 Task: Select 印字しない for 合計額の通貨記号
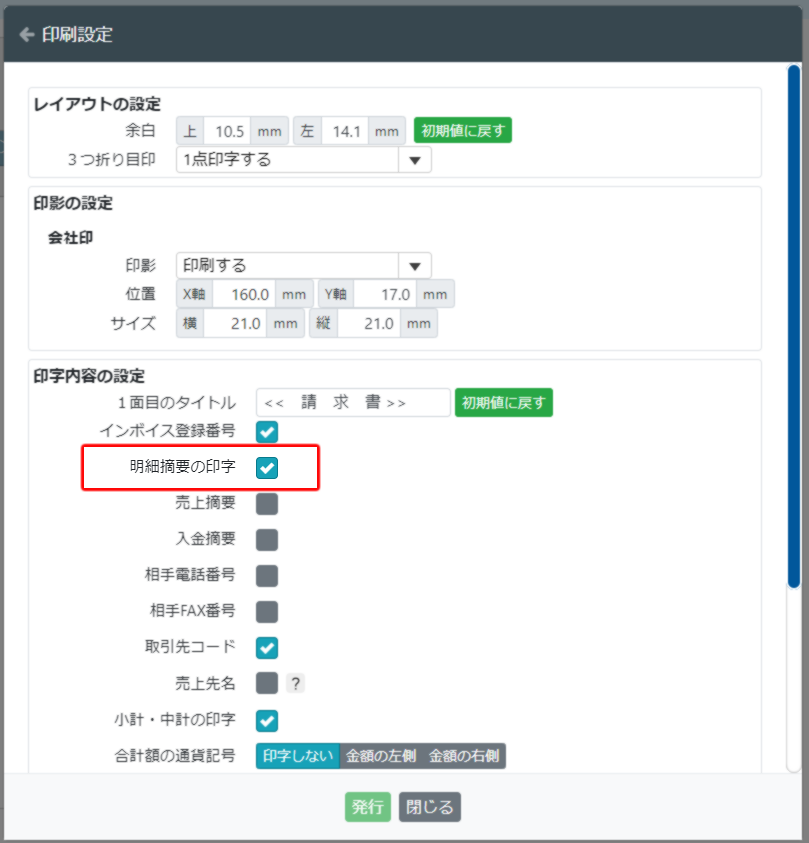297,756
